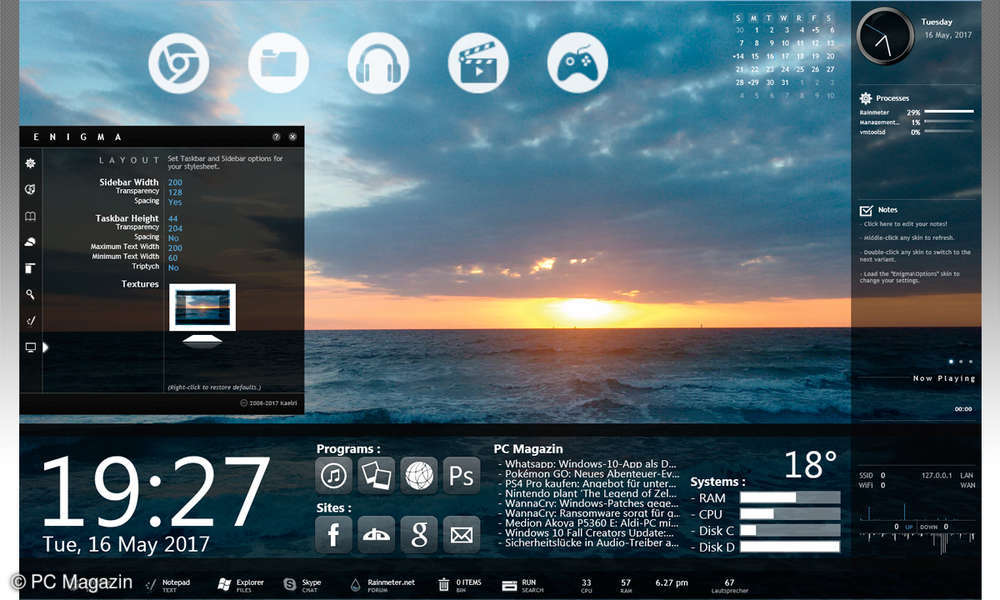Open the book tab in Enigma sidebar

(30, 216)
